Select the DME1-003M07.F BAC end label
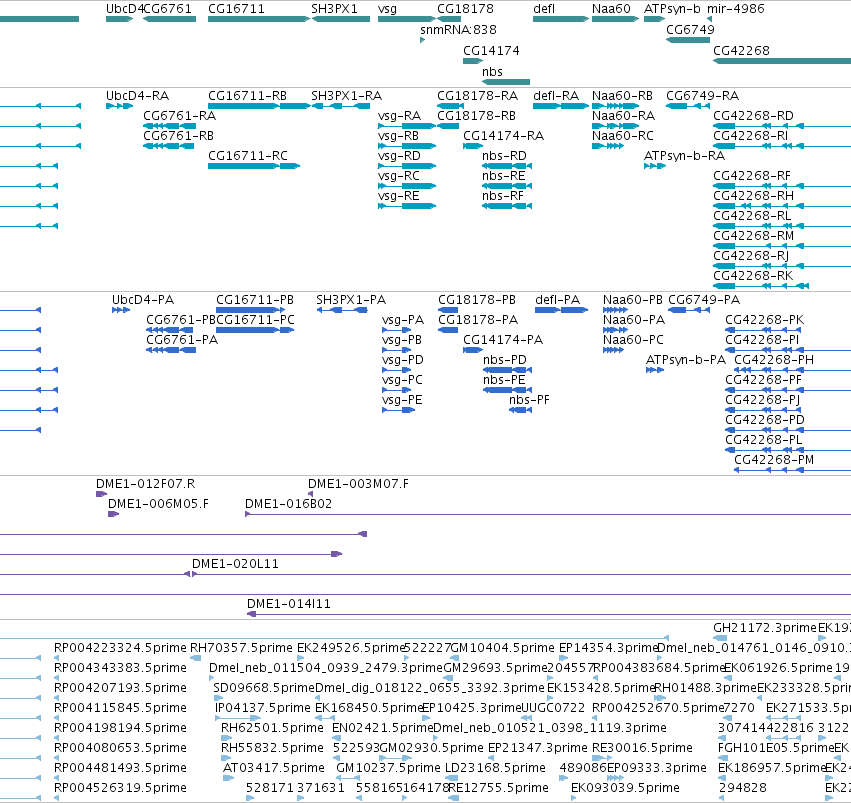The width and height of the screenshot is (851, 803). pyautogui.click(x=358, y=484)
